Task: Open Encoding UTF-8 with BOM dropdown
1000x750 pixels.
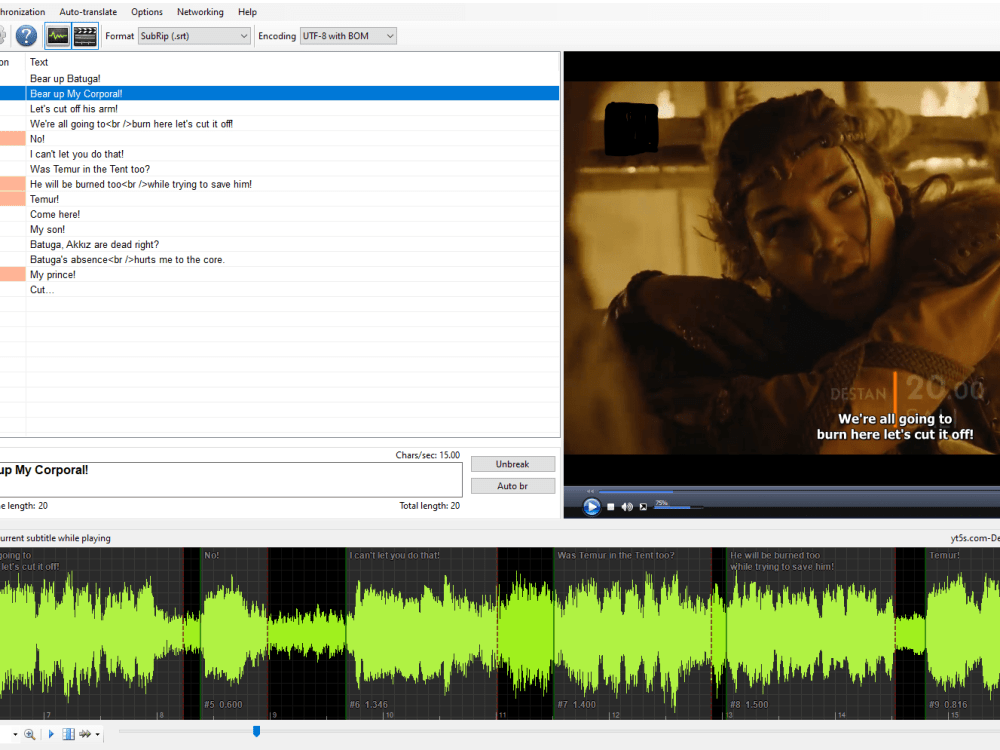Action: 348,36
